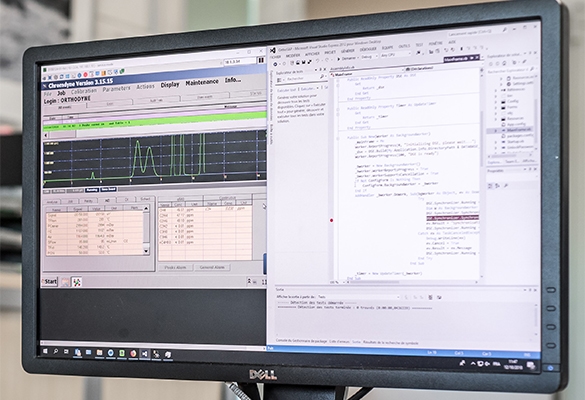This screenshot has height=400, width=585.
Task: Open the colorful chromatogram icon beside Start
Action: click(77, 282)
